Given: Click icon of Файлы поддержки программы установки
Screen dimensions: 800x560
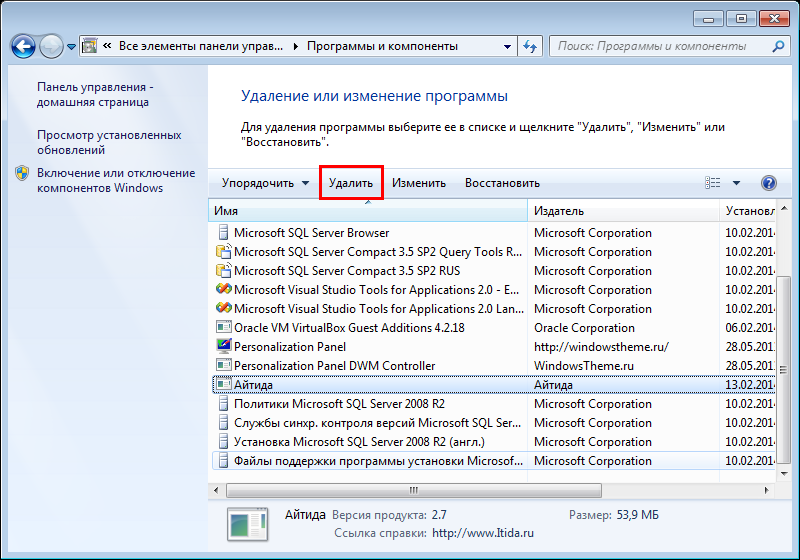Looking at the screenshot, I should pos(223,461).
